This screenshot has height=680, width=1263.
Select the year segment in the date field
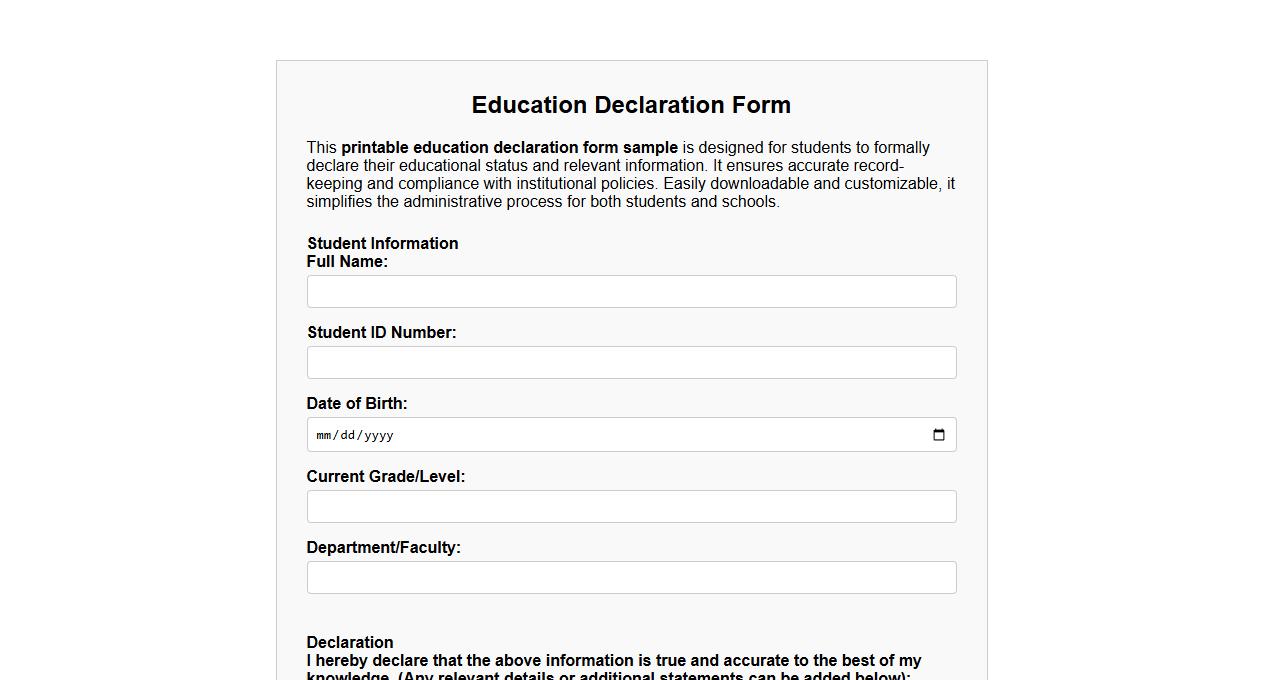(x=378, y=435)
